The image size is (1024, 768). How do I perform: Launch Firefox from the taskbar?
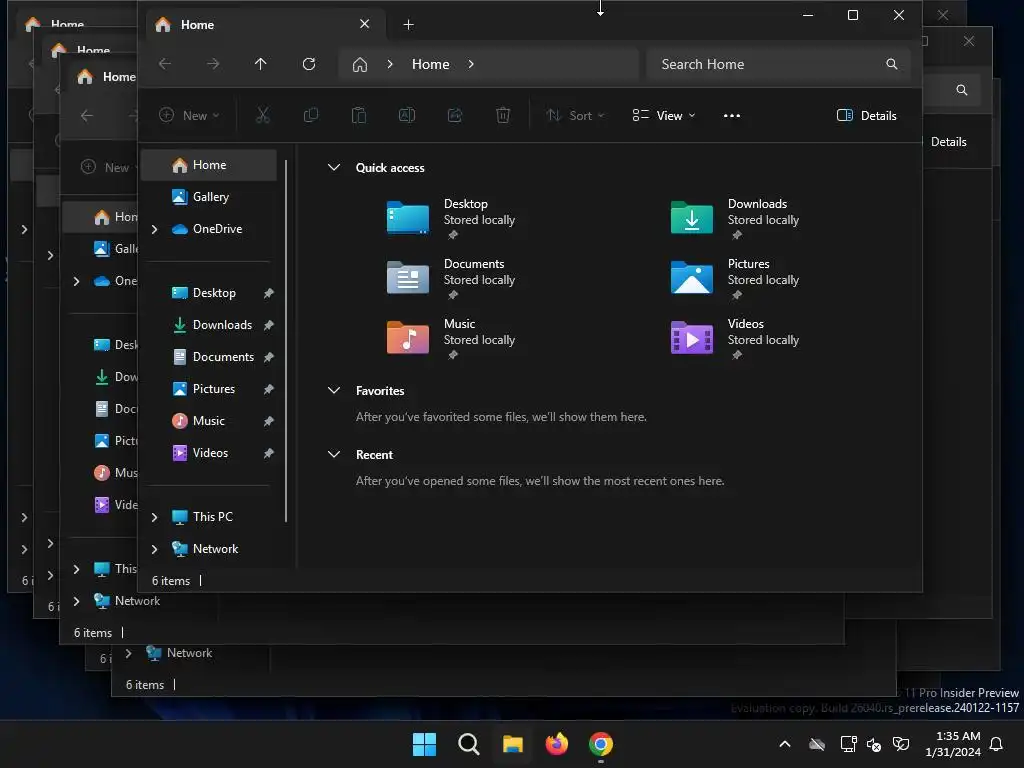coord(556,744)
